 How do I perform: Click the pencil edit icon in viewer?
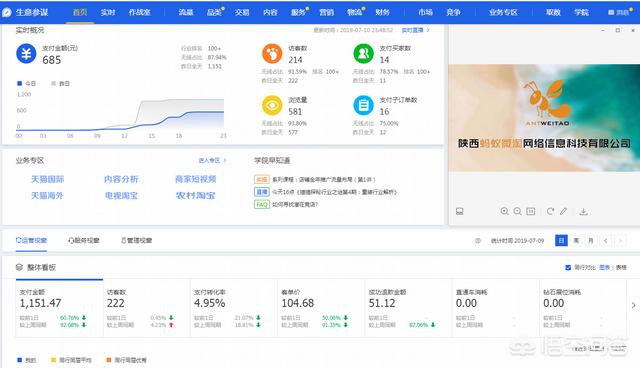pos(564,211)
